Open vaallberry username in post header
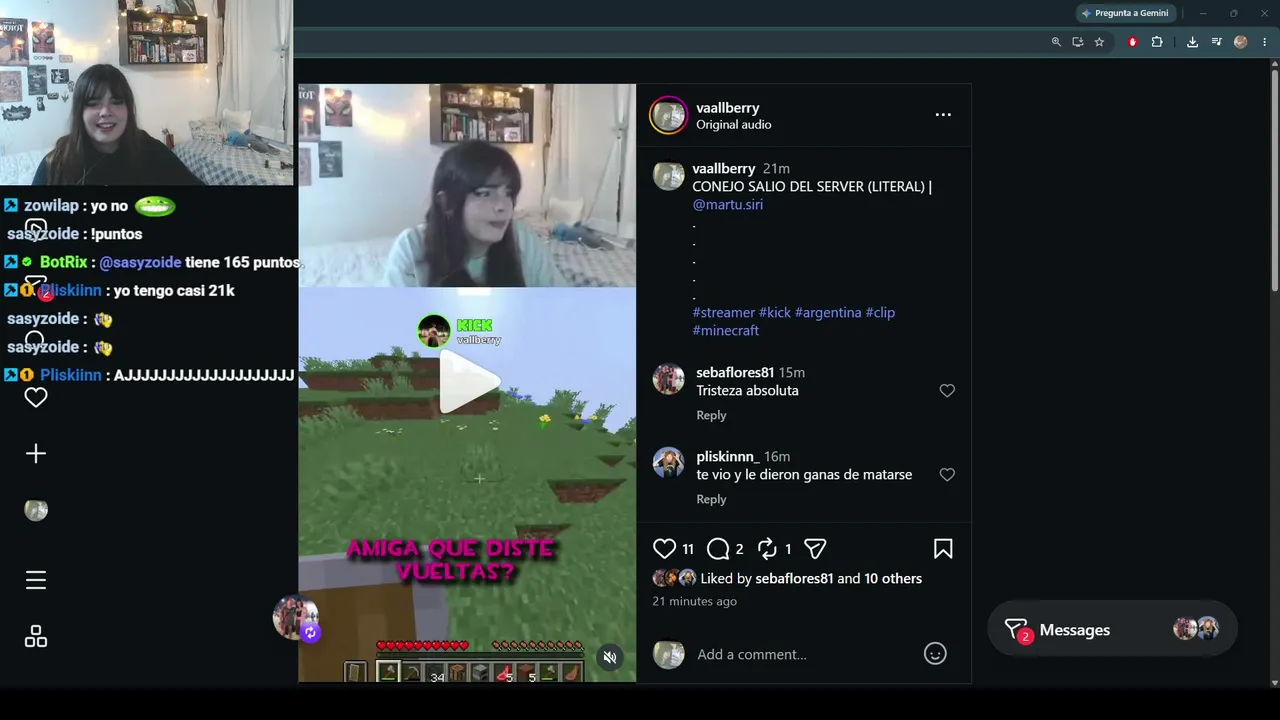 coord(728,107)
